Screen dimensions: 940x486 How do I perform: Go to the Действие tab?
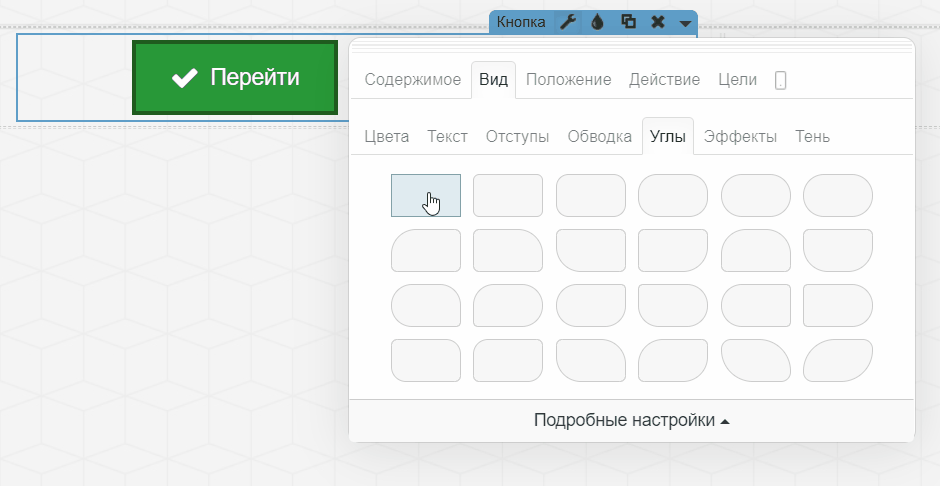[x=664, y=80]
